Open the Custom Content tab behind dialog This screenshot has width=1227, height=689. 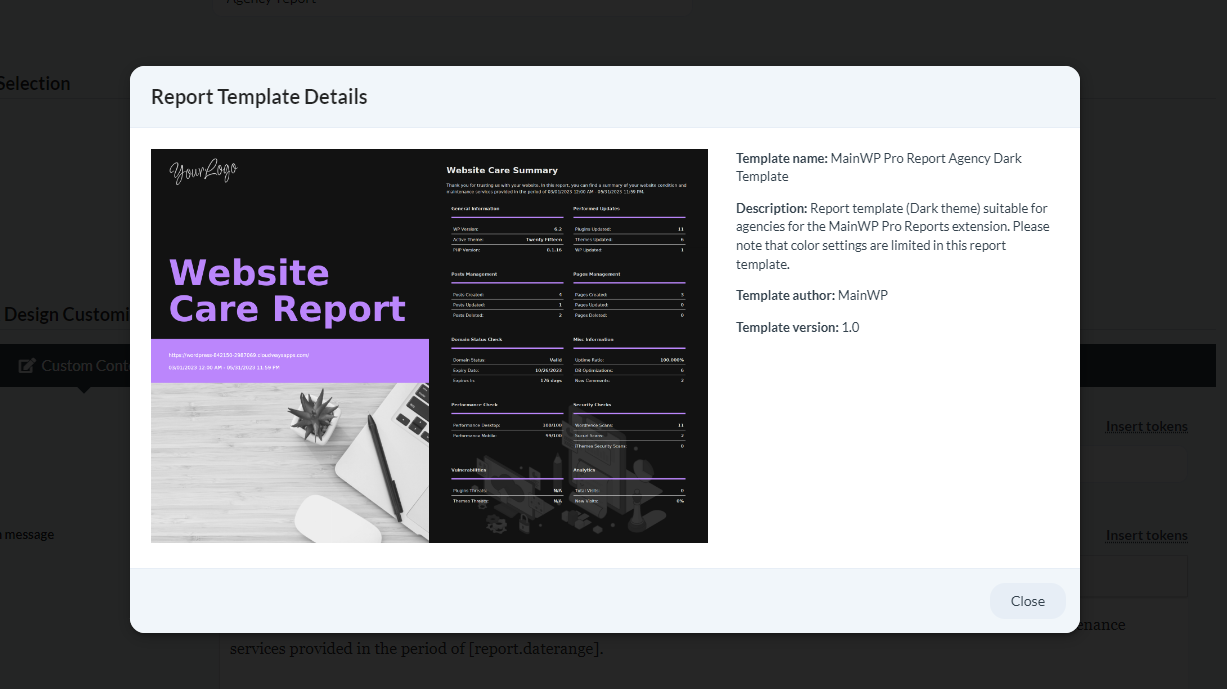pos(73,366)
